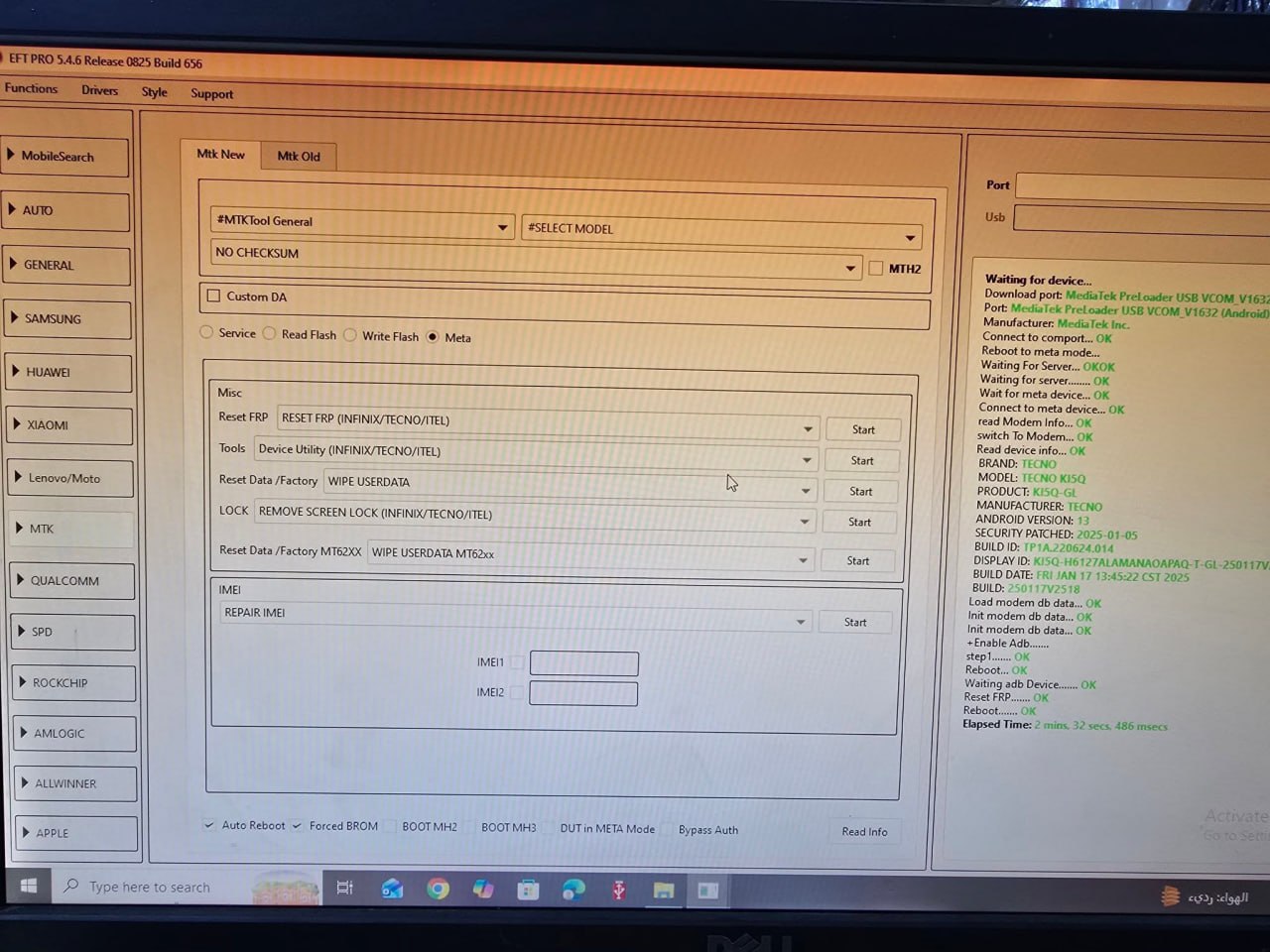Open the WIPE USERDATA MT62xx dropdown
This screenshot has width=1270, height=952.
coord(591,555)
